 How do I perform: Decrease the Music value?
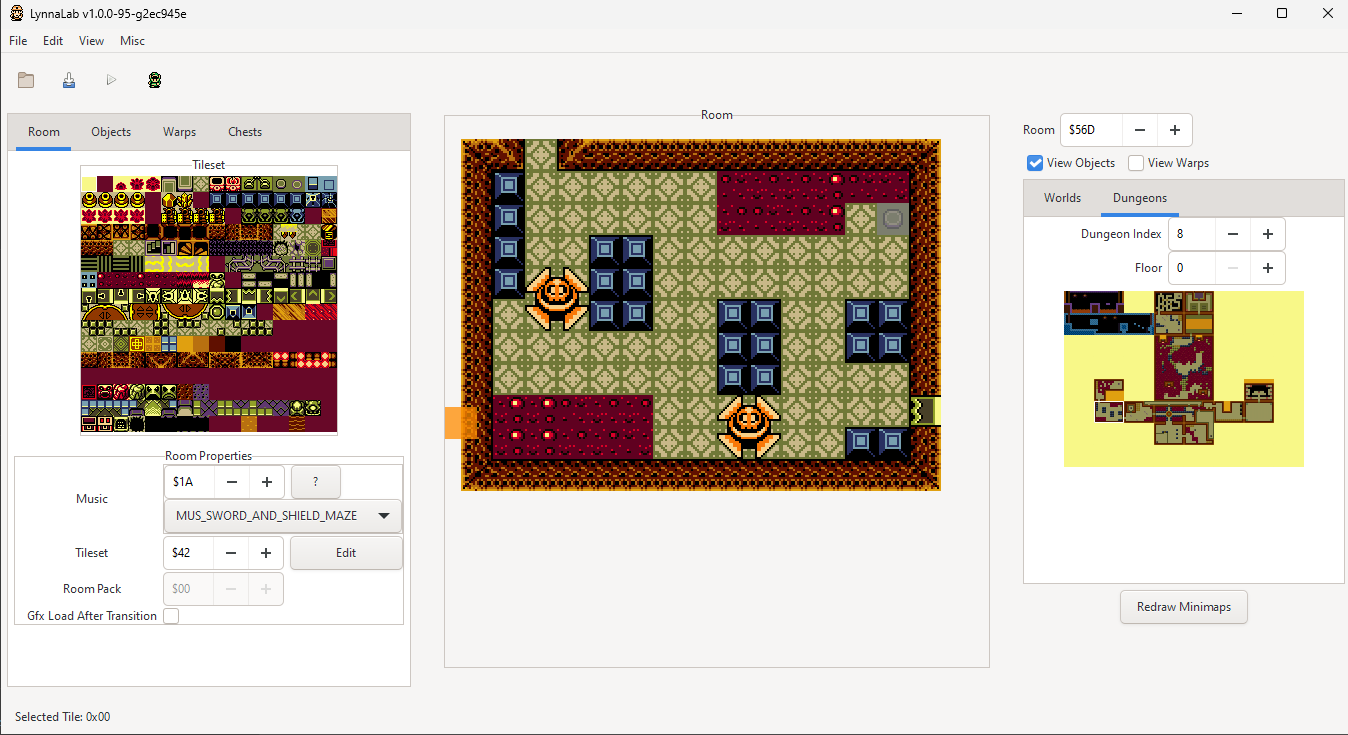[232, 482]
